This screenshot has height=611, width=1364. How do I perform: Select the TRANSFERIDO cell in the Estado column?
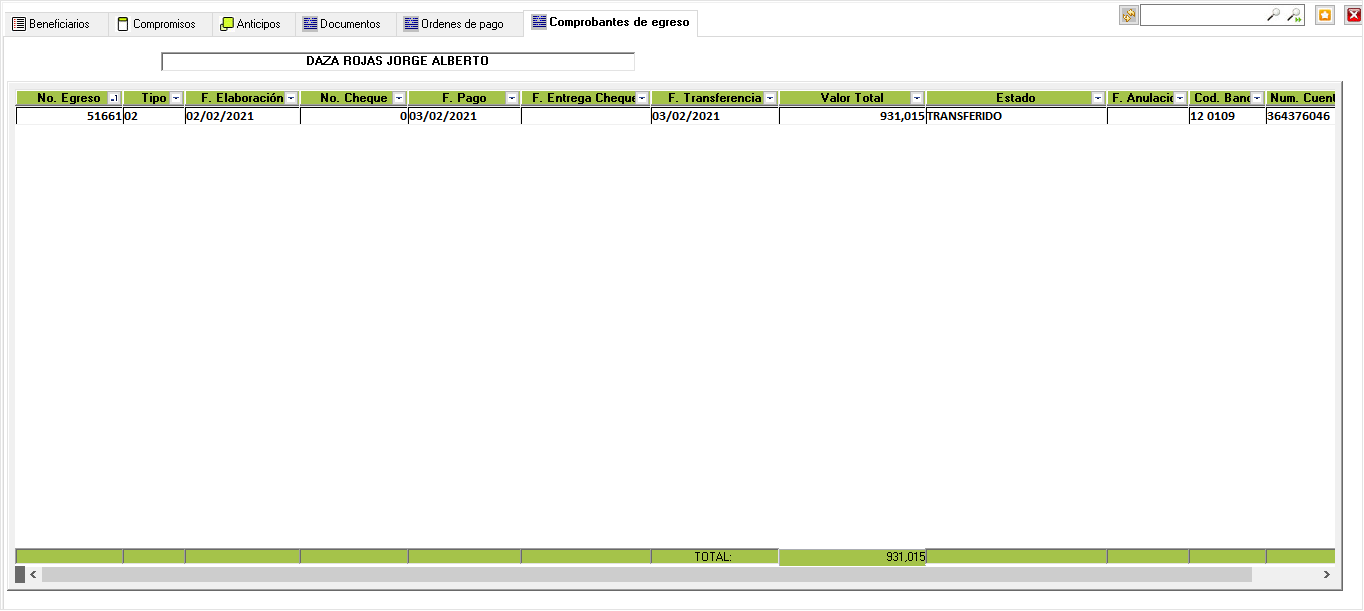point(1015,116)
